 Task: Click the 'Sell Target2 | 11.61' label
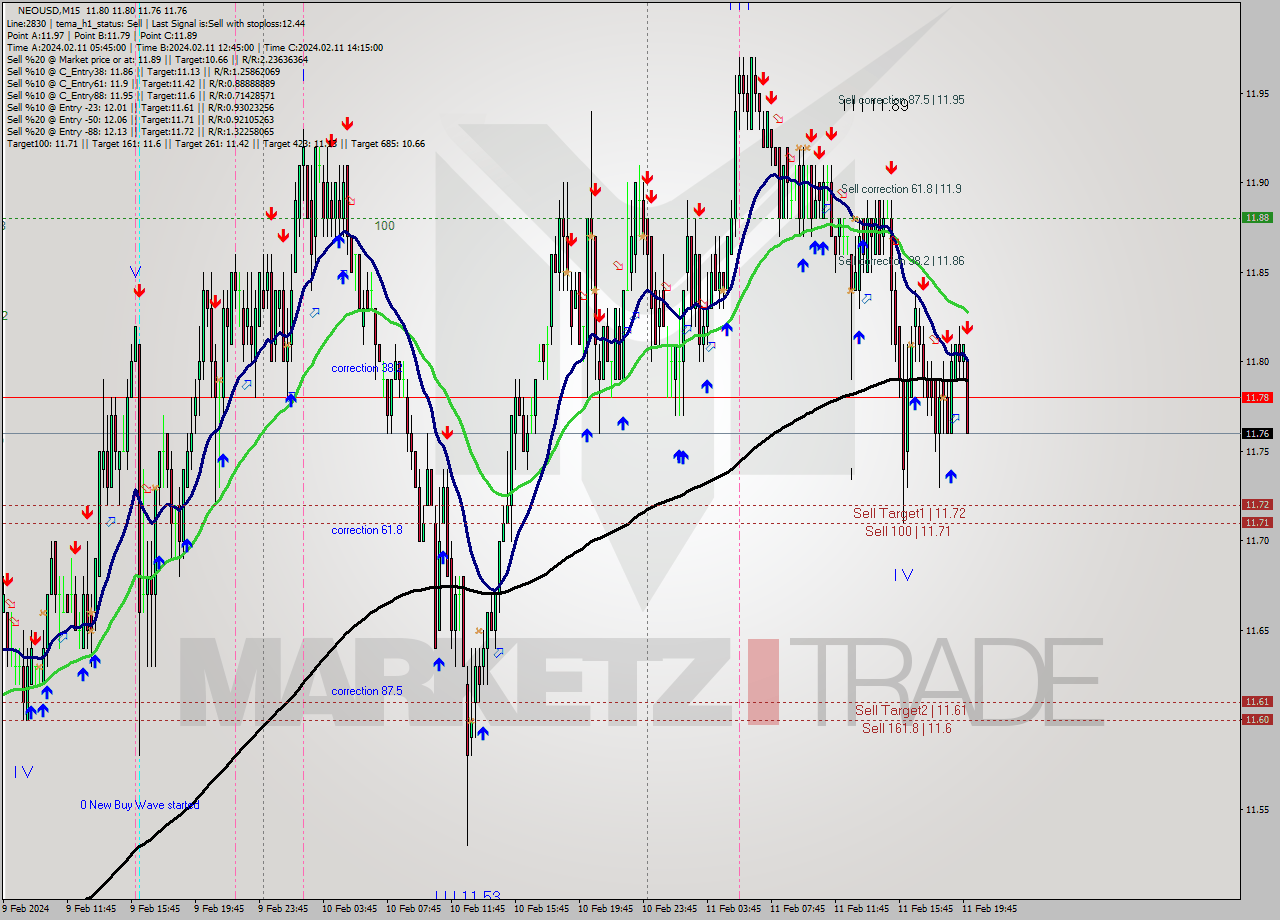[911, 710]
